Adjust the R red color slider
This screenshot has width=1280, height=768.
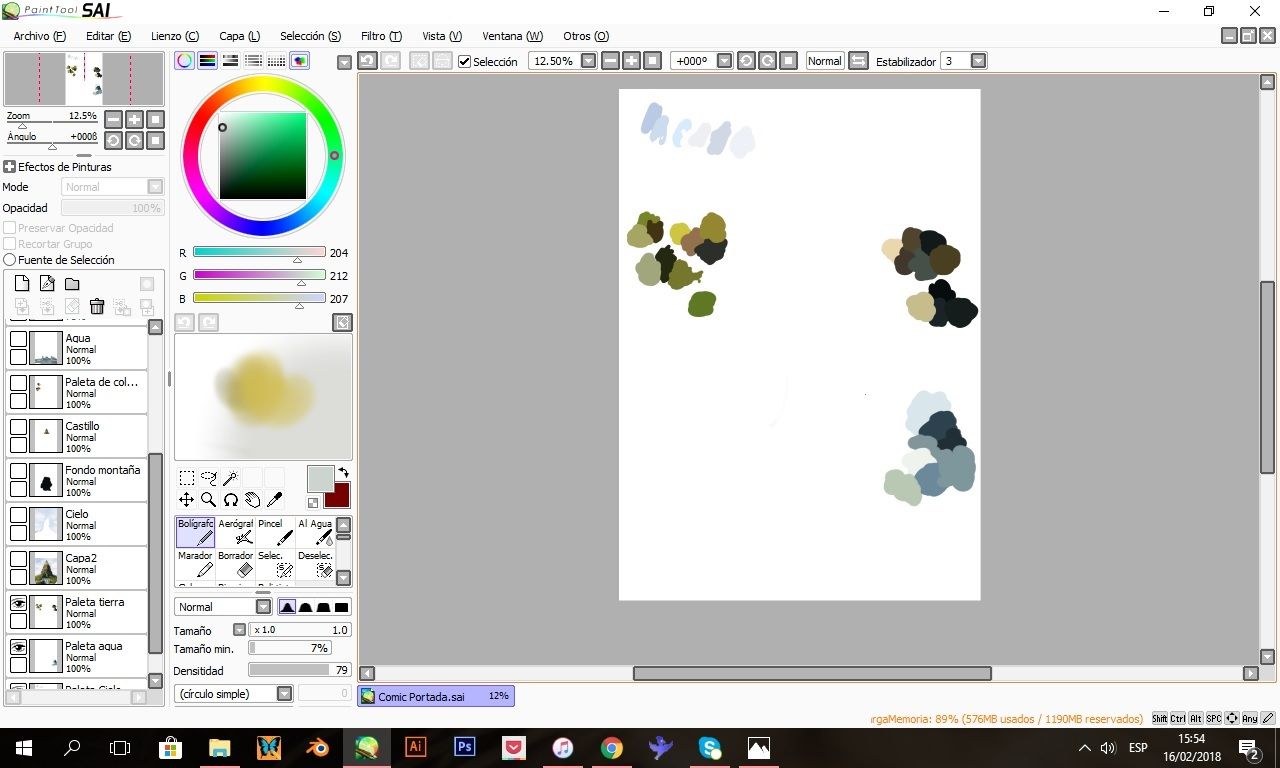[259, 253]
